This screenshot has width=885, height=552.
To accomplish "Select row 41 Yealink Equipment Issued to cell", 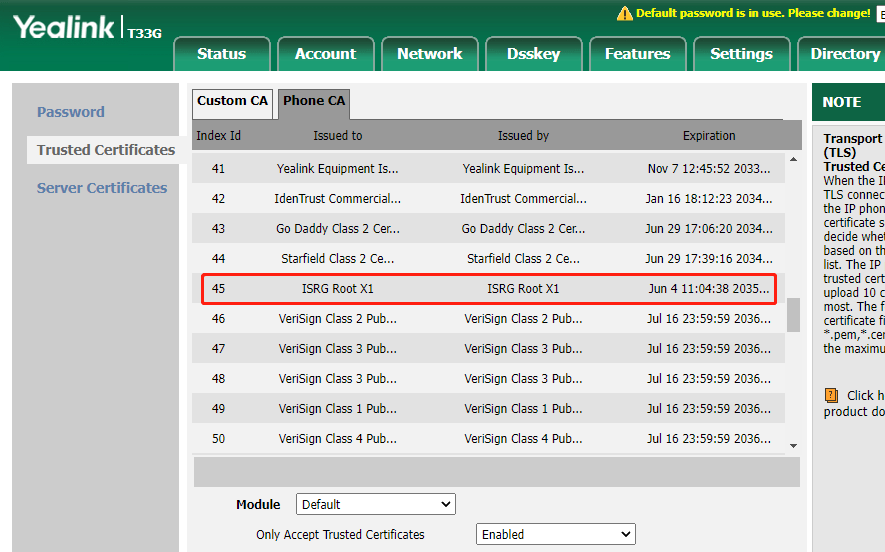I will pyautogui.click(x=338, y=168).
